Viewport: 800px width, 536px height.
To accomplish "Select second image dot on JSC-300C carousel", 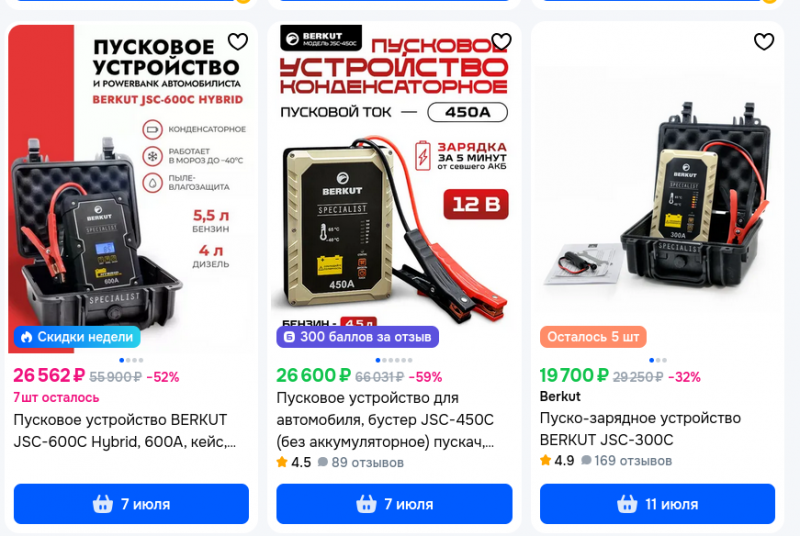I will click(x=658, y=360).
